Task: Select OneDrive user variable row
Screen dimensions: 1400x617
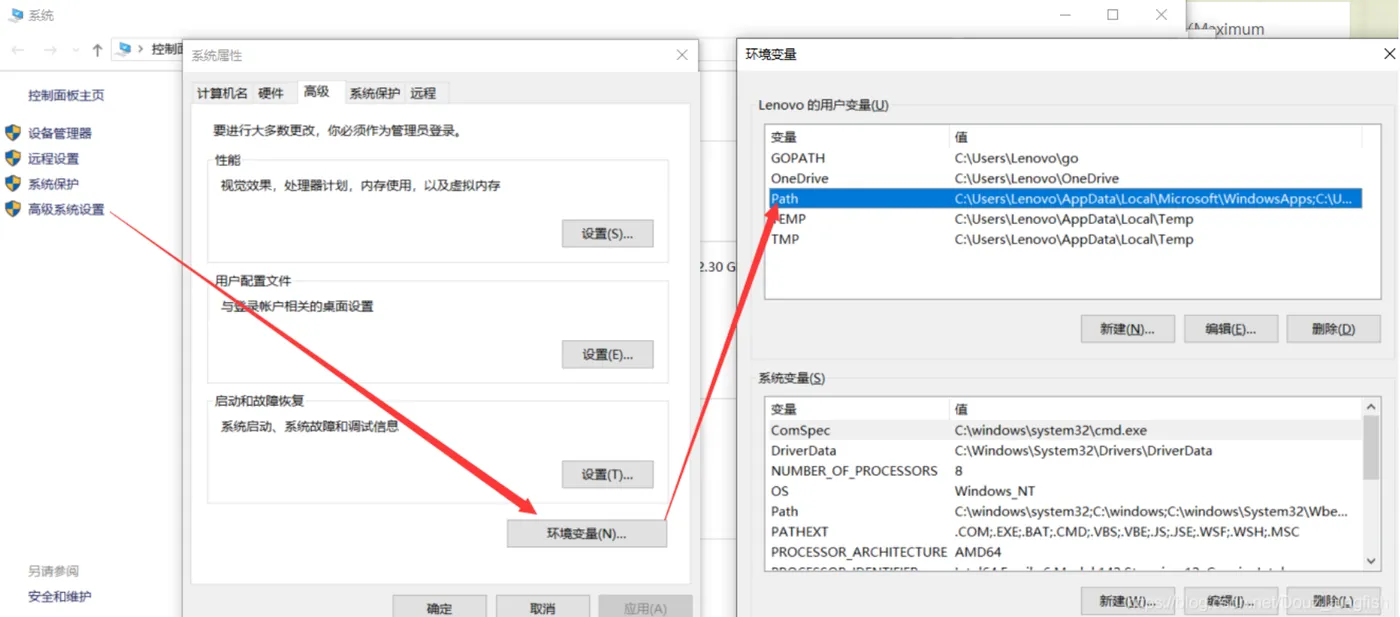Action: pos(1065,178)
